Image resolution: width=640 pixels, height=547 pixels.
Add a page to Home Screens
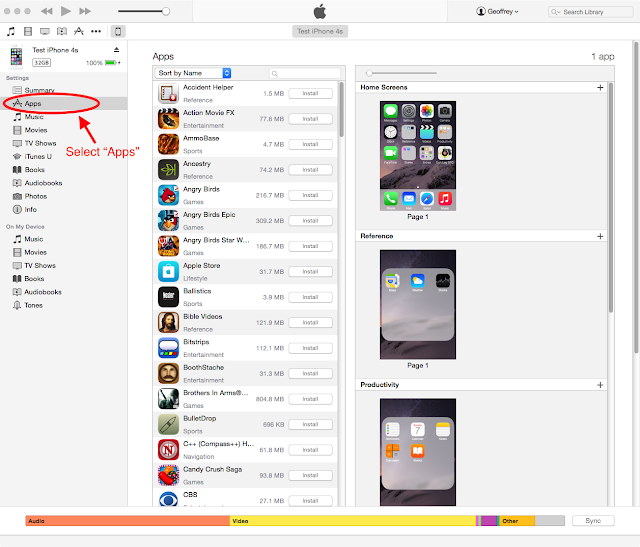pyautogui.click(x=600, y=87)
